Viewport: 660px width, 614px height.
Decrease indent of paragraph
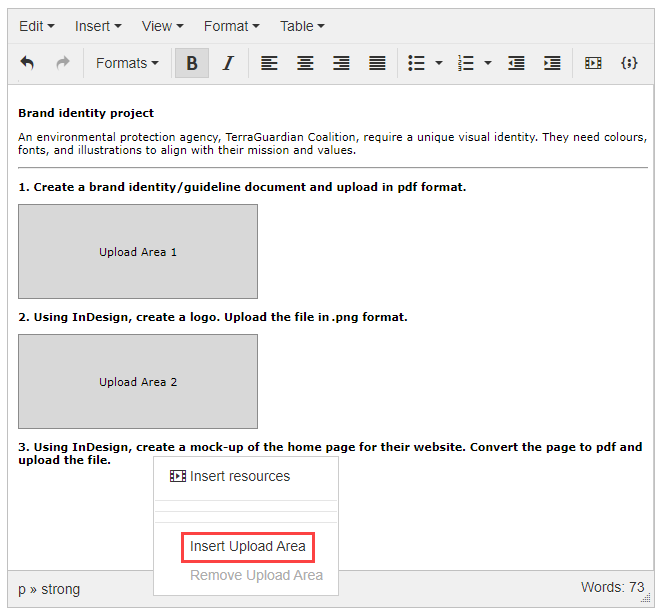[x=516, y=63]
